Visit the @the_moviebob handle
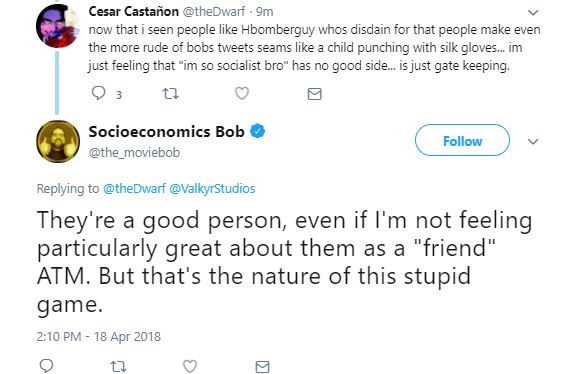 pyautogui.click(x=134, y=152)
